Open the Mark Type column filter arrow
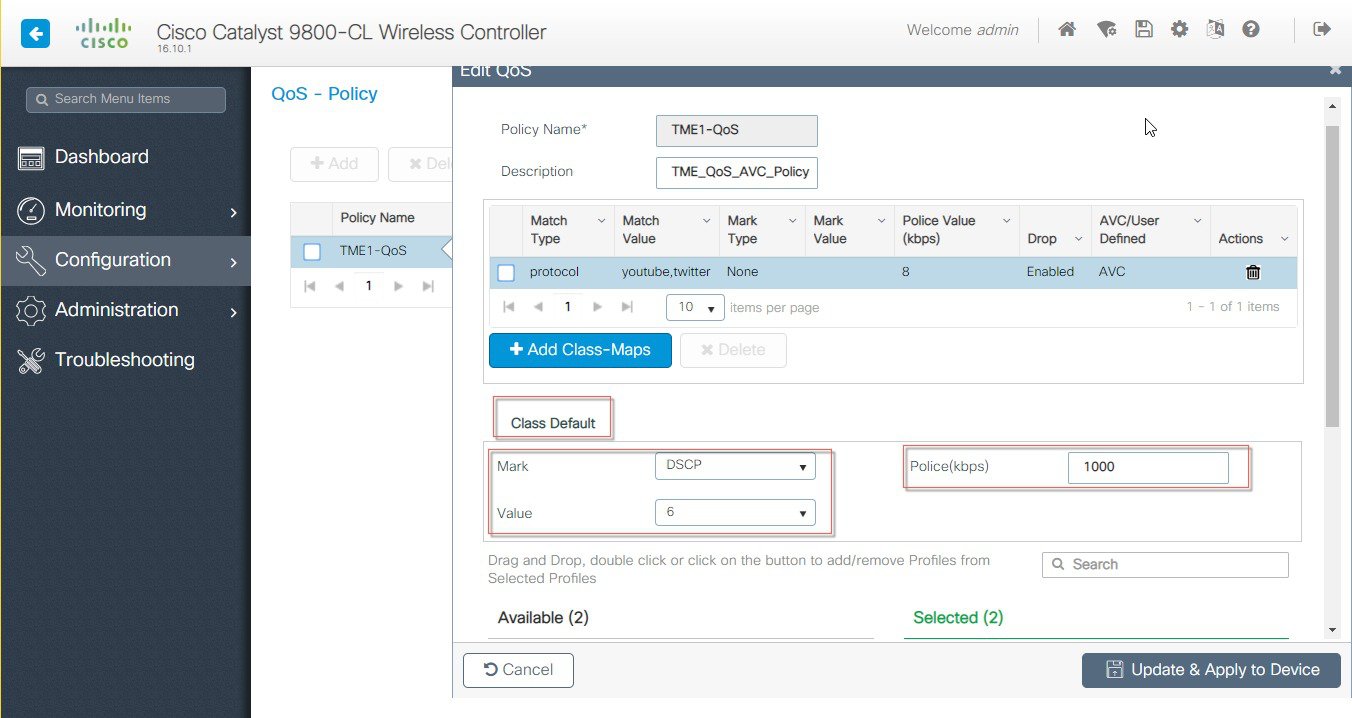The image size is (1352, 718). (x=792, y=221)
